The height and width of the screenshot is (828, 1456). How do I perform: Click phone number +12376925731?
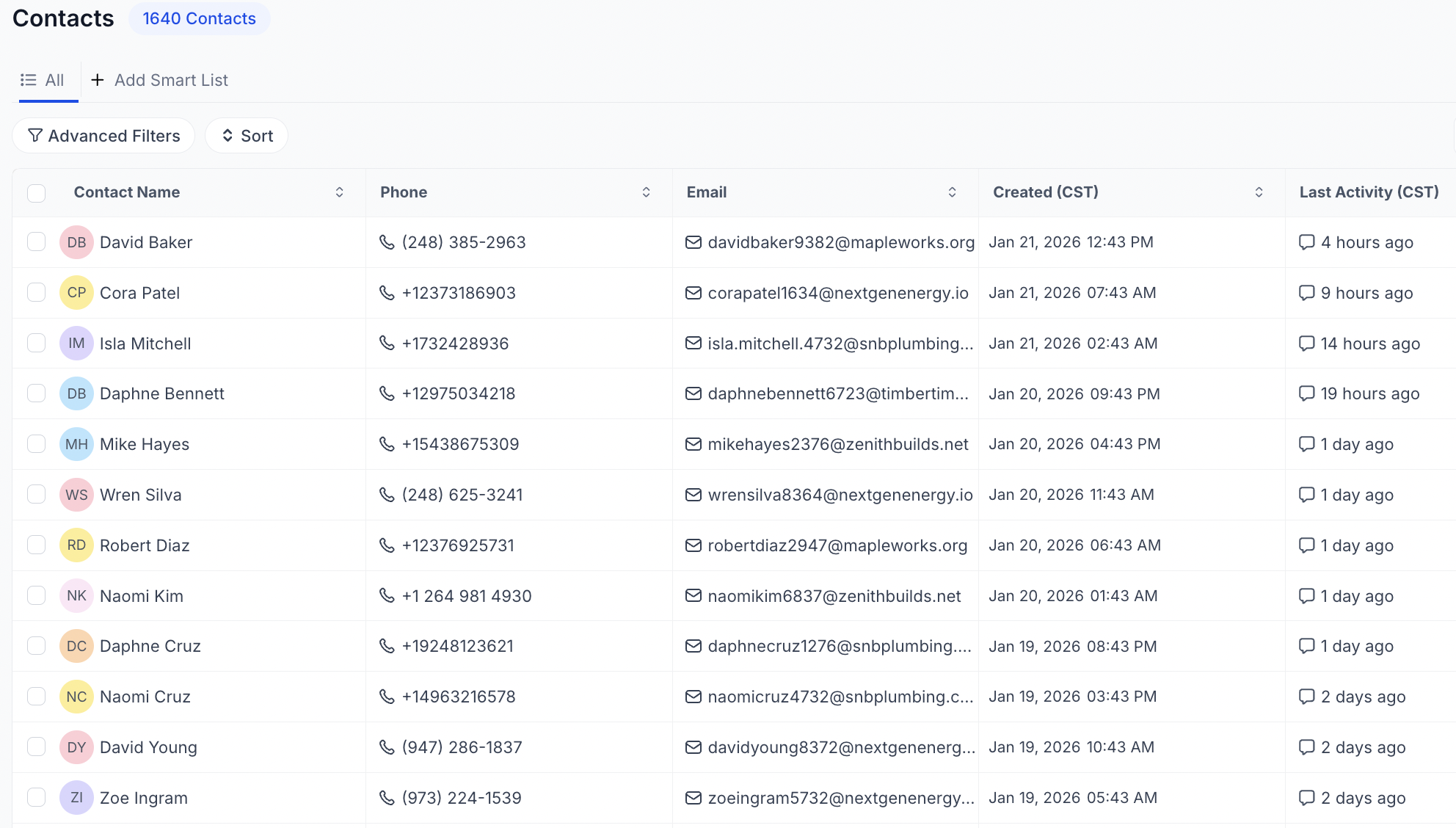[458, 545]
